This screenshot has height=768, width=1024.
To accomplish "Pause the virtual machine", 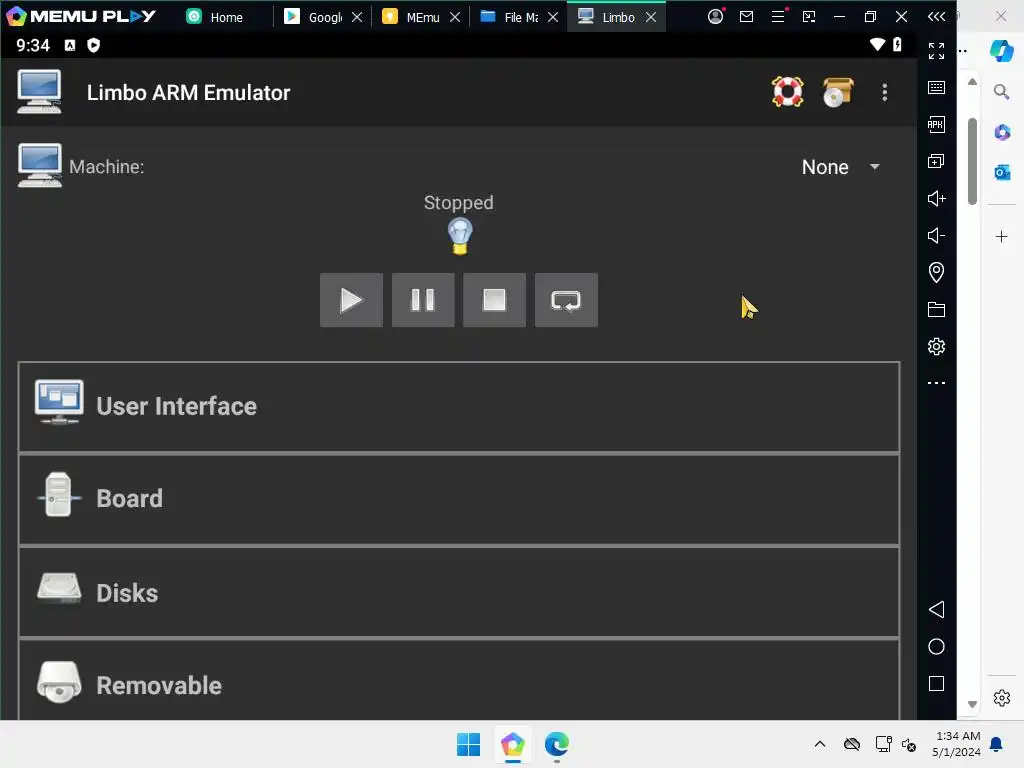I will click(423, 300).
